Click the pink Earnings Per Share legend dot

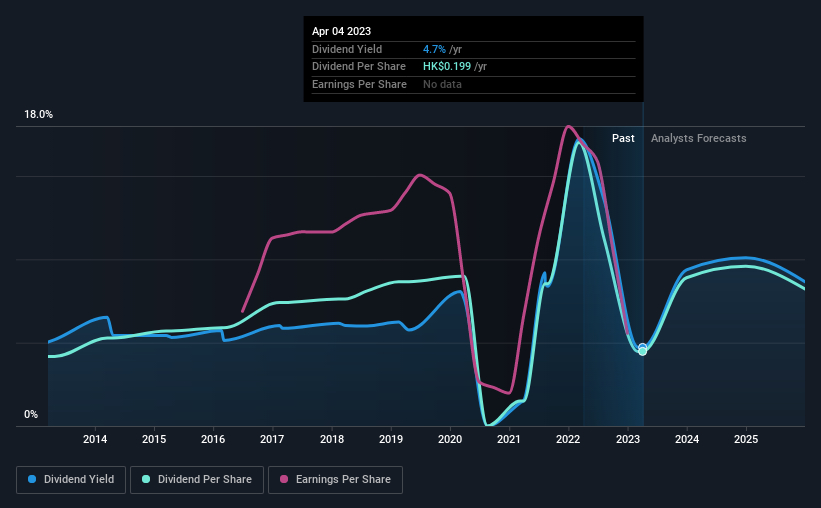(x=284, y=479)
